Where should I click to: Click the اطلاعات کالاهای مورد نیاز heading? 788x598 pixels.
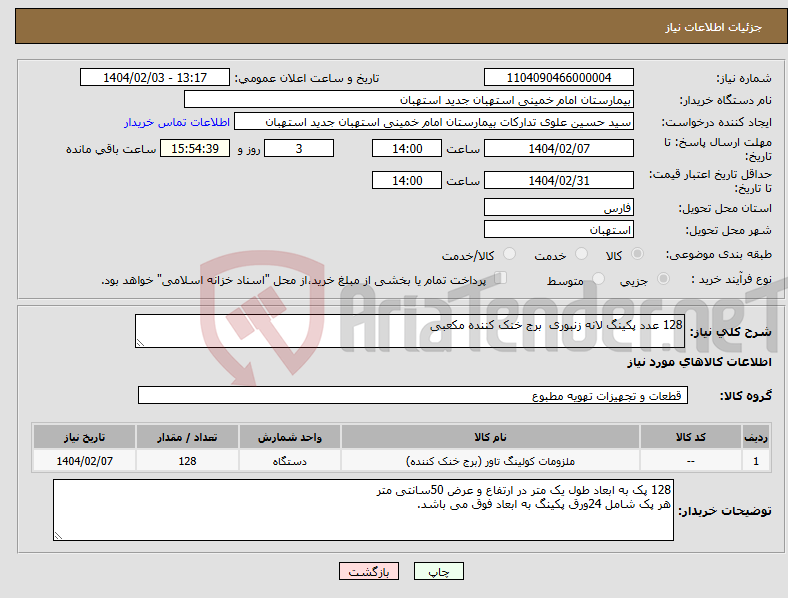pyautogui.click(x=699, y=362)
